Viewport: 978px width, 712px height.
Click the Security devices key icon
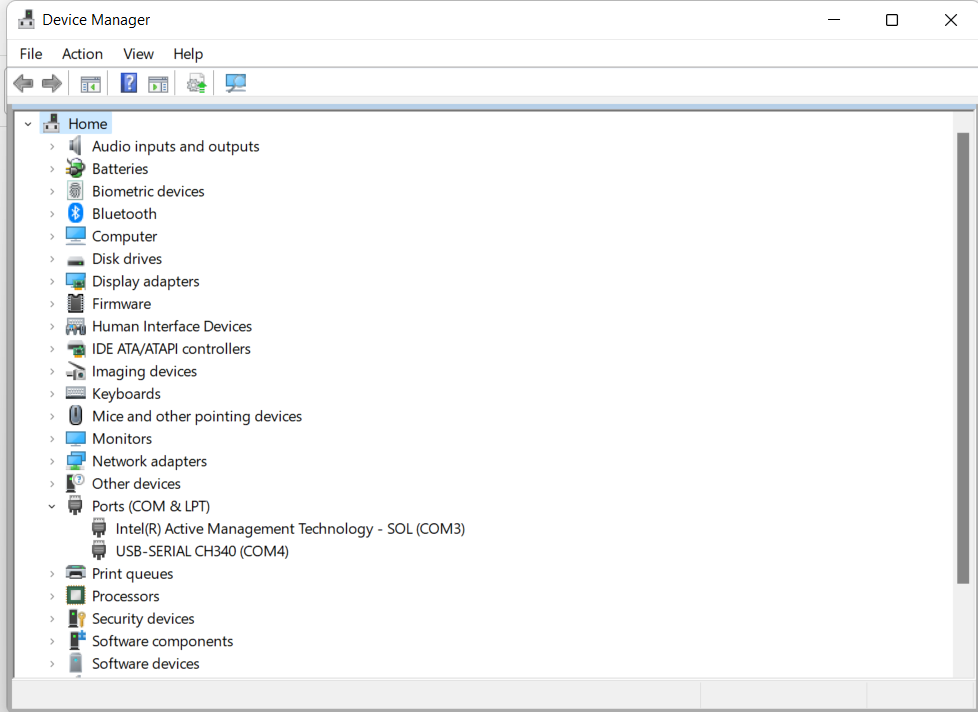[x=75, y=618]
